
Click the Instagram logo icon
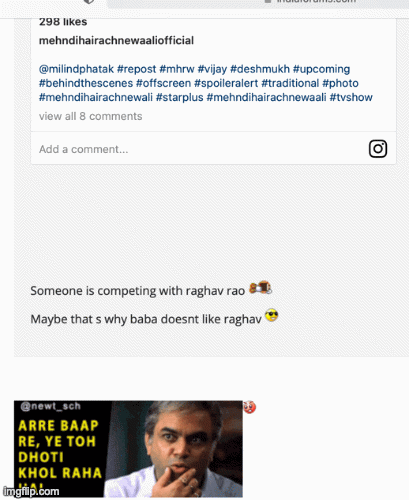(x=378, y=149)
